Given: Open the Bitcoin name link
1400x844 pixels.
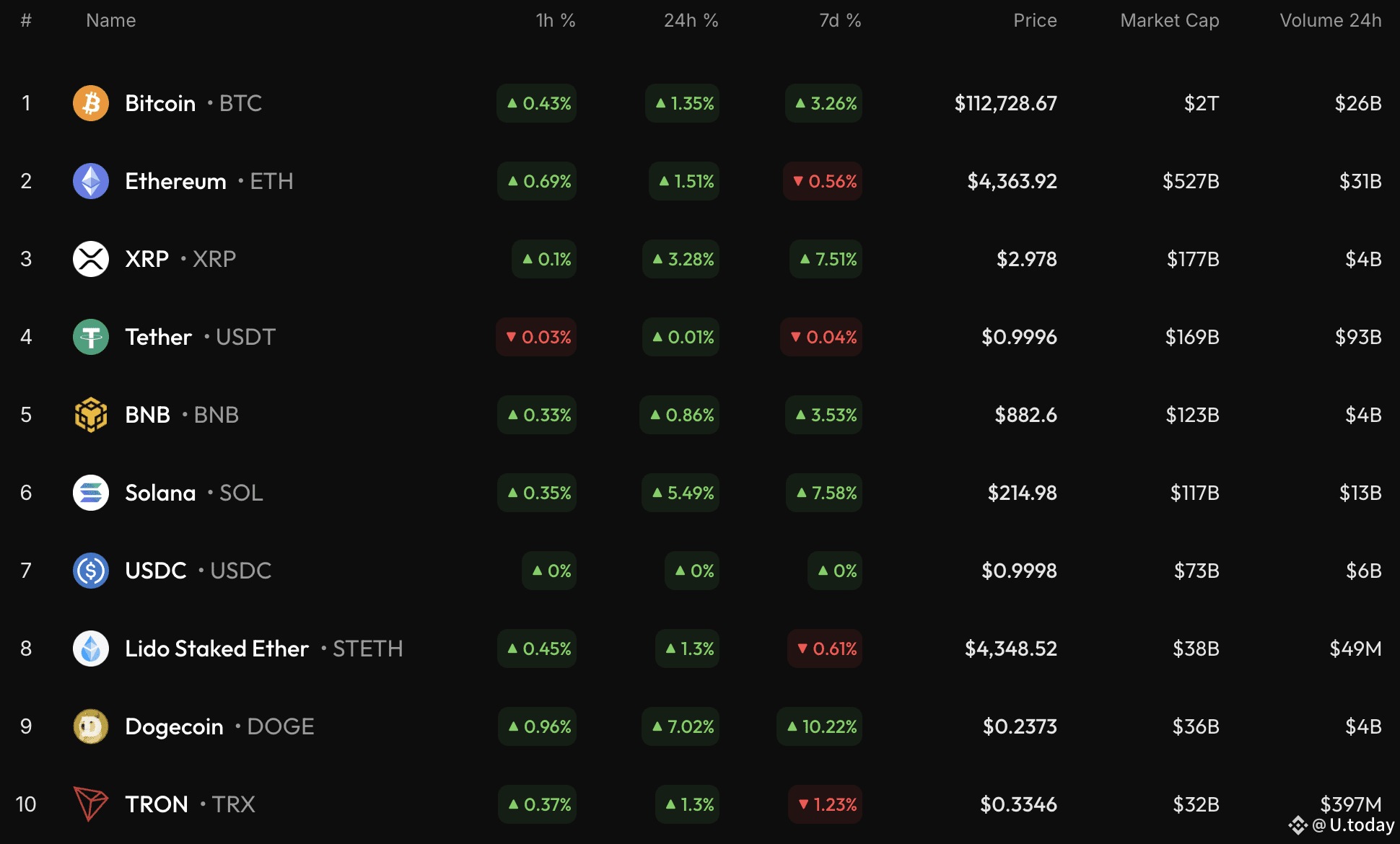Looking at the screenshot, I should pyautogui.click(x=160, y=103).
